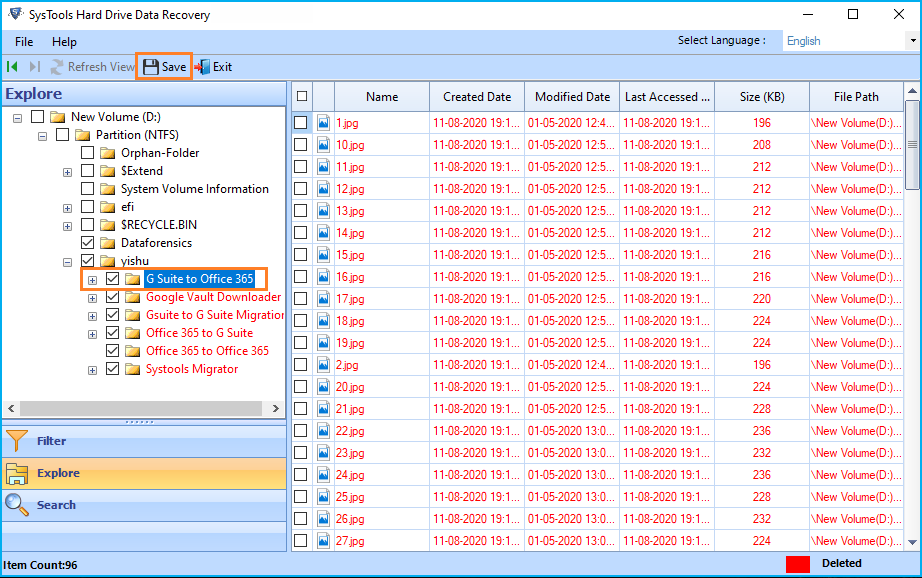Check the box for 20.jpg

click(x=300, y=387)
